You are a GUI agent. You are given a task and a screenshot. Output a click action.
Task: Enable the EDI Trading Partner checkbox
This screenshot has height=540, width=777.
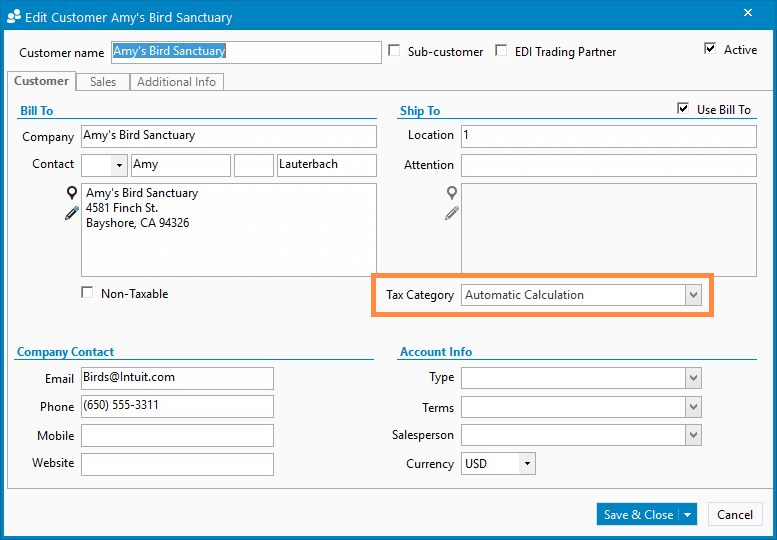coord(502,51)
